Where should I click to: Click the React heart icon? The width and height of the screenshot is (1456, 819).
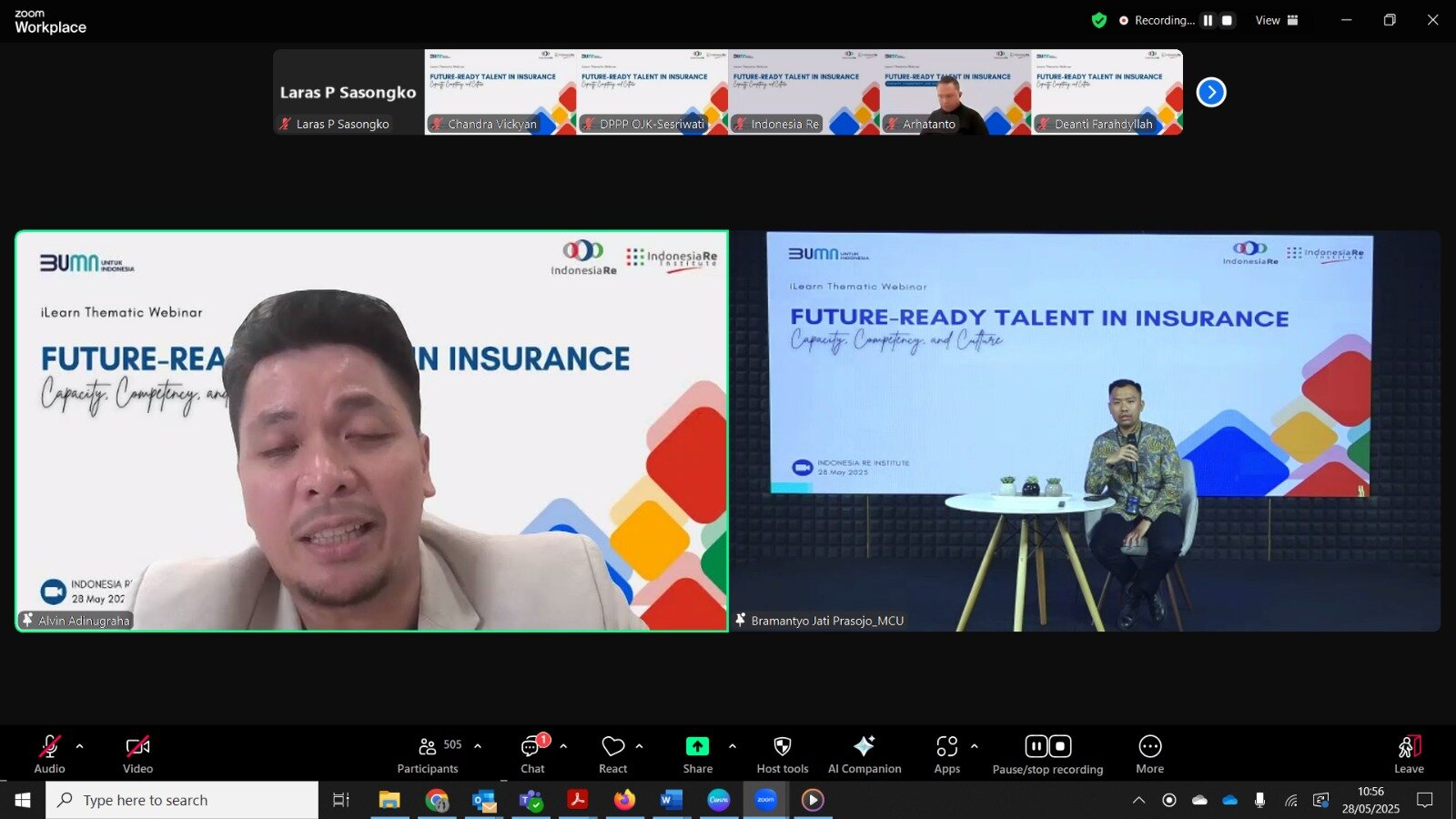pos(613,754)
